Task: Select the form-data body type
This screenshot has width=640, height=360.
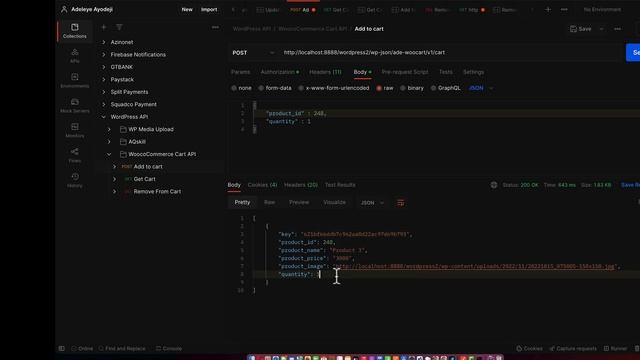Action: point(261,88)
